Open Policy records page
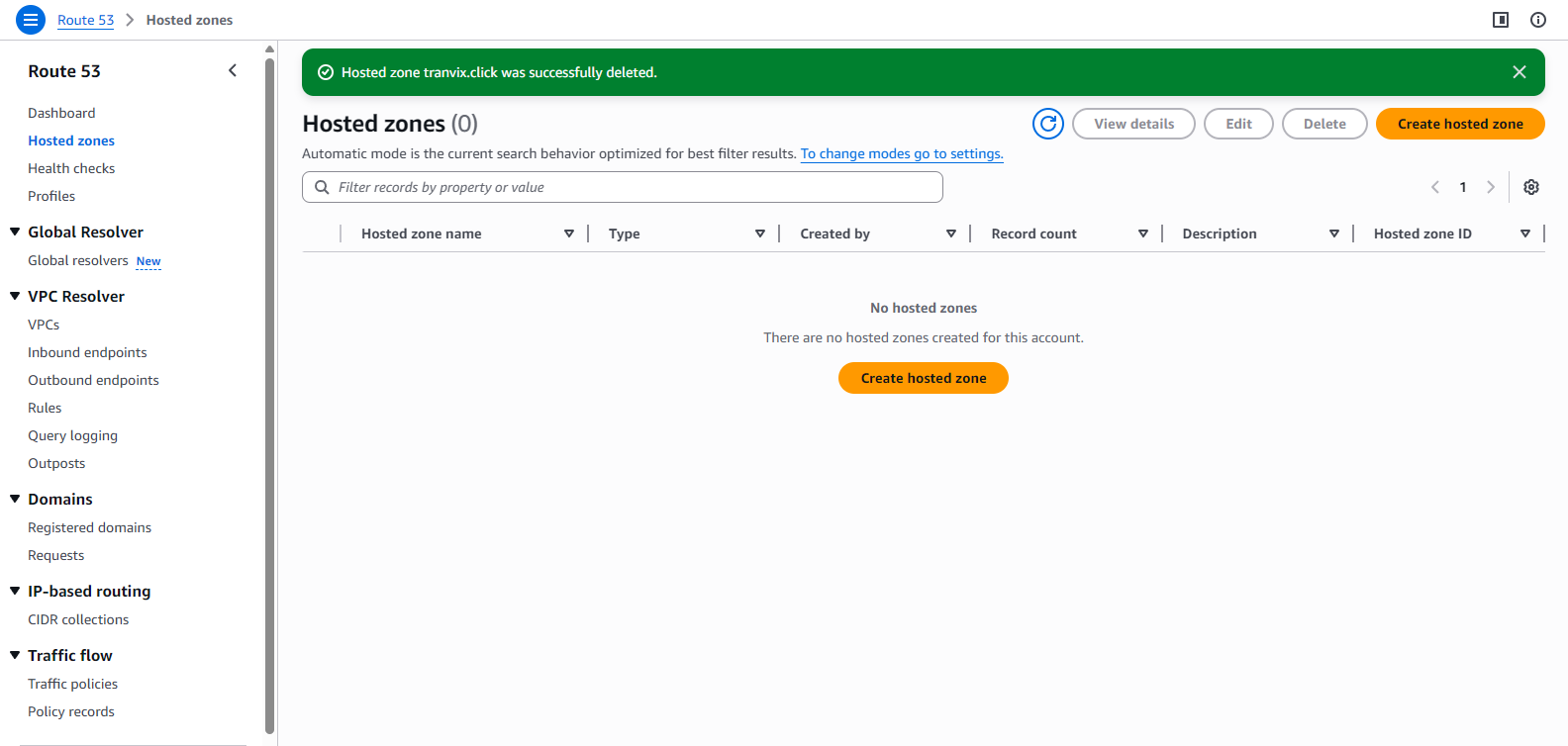The image size is (1568, 746). 71,711
